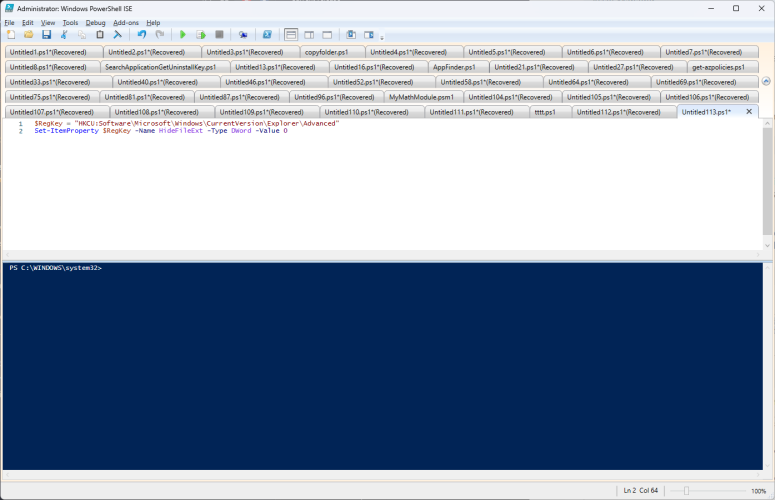Click script editor vertical scrollbar up arrow
The height and width of the screenshot is (500, 775).
point(767,123)
